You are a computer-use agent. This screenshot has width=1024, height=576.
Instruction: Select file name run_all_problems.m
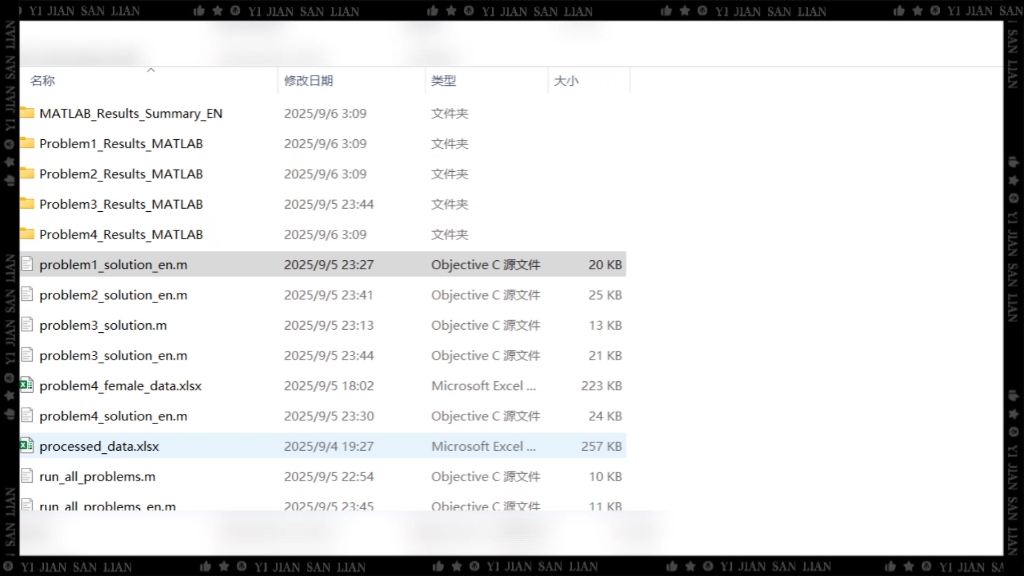coord(97,476)
